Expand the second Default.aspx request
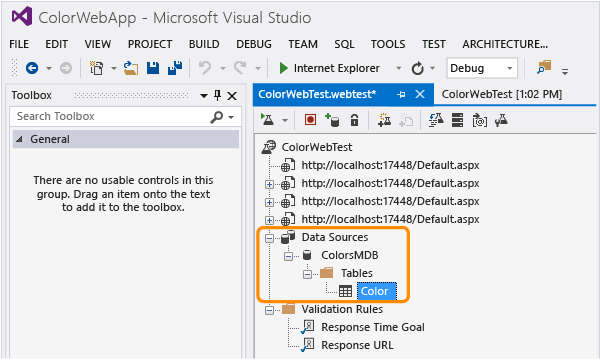This screenshot has height=360, width=600. coord(269,184)
